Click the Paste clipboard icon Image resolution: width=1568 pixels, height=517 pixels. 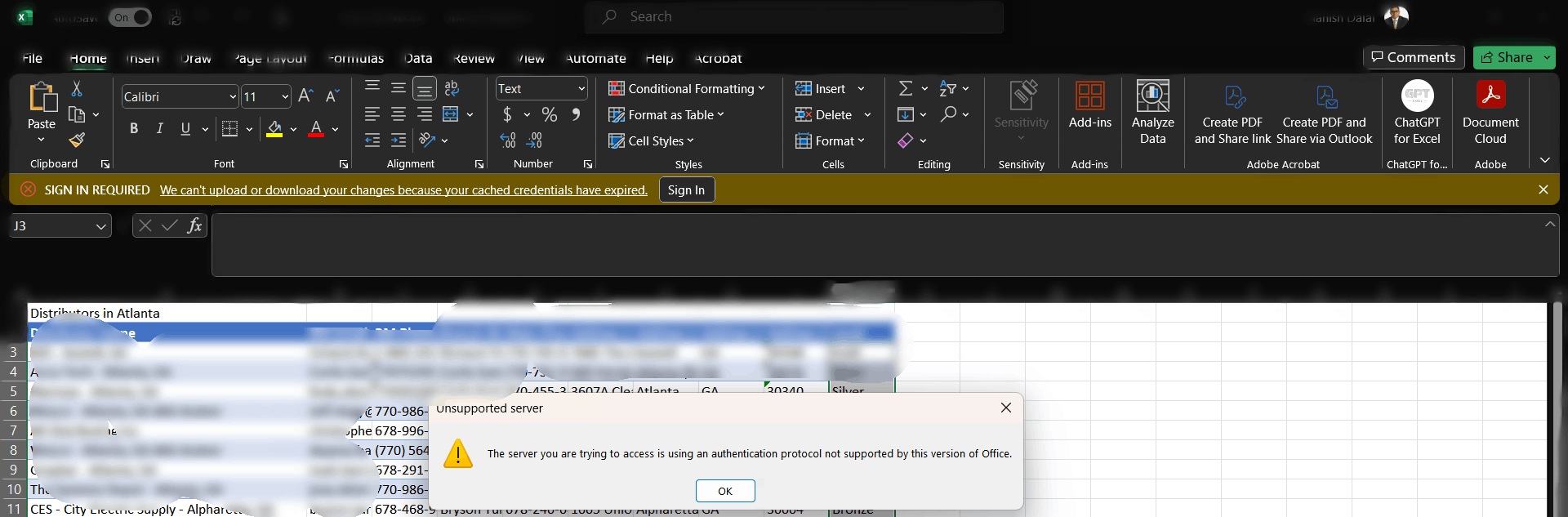pos(42,97)
